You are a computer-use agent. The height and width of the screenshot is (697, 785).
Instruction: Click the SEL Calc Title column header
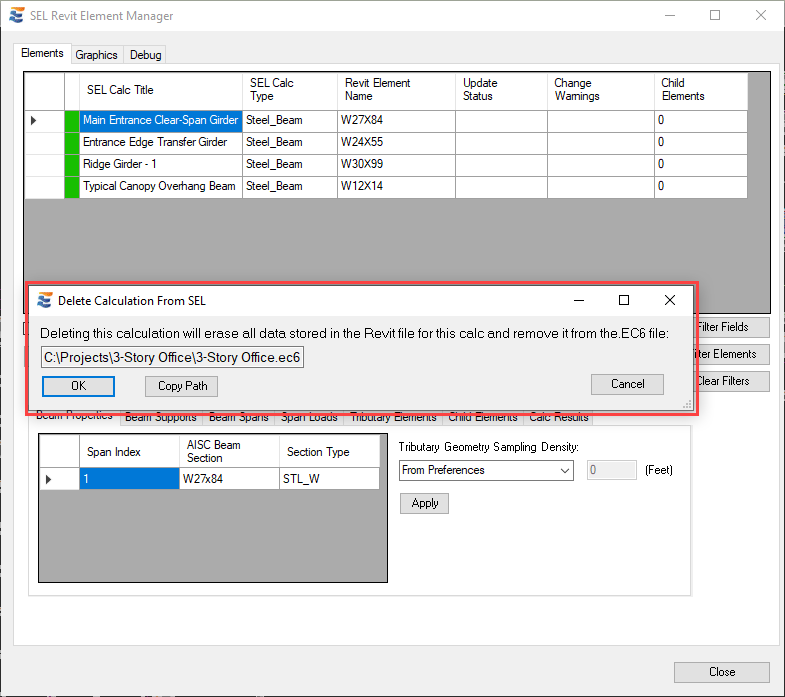pos(161,91)
